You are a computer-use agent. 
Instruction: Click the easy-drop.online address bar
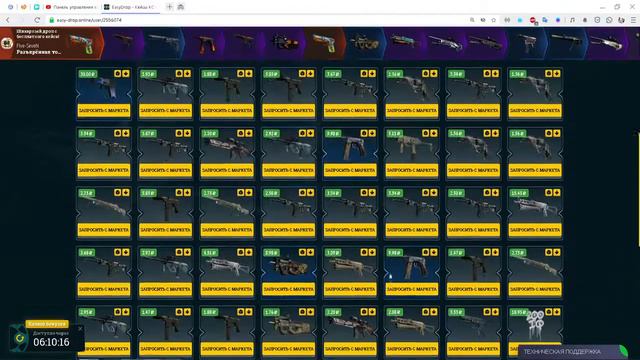[x=257, y=20]
